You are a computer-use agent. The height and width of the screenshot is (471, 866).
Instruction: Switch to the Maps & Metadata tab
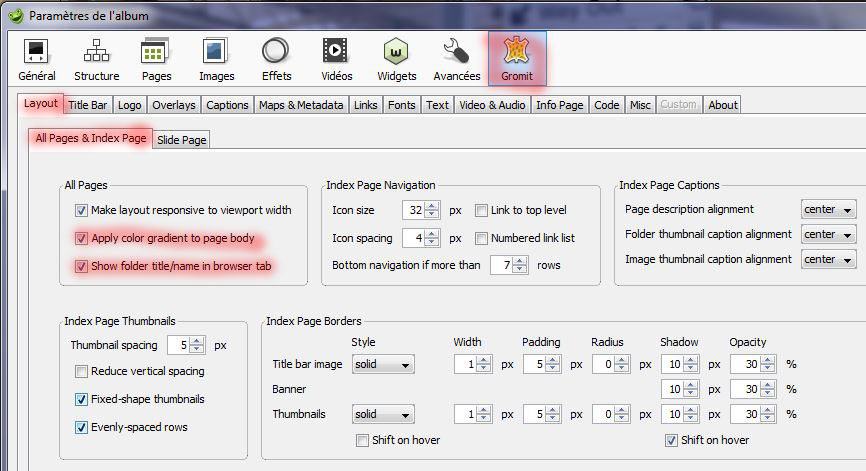click(x=301, y=105)
